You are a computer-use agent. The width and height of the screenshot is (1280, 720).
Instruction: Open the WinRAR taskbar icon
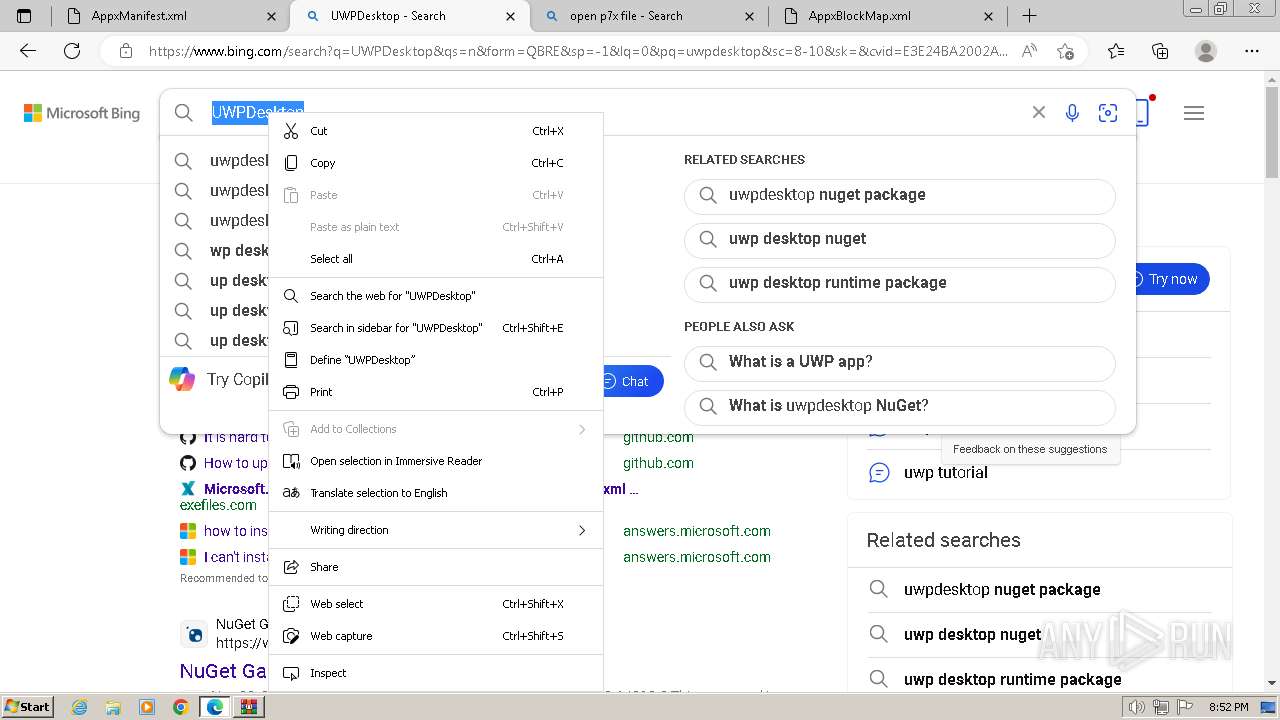point(248,707)
